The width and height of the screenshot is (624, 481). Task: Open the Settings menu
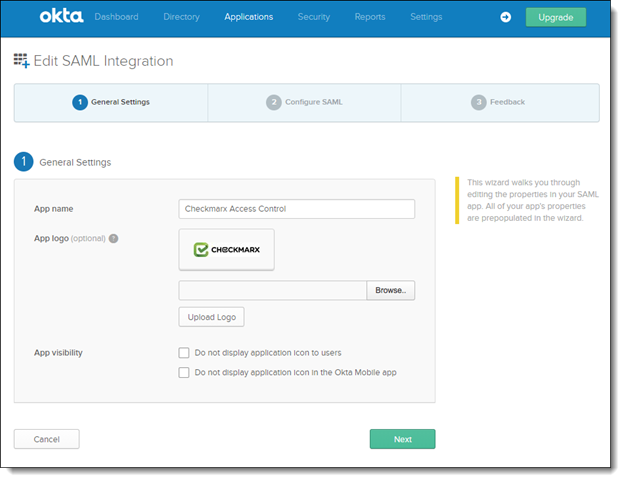[x=426, y=17]
